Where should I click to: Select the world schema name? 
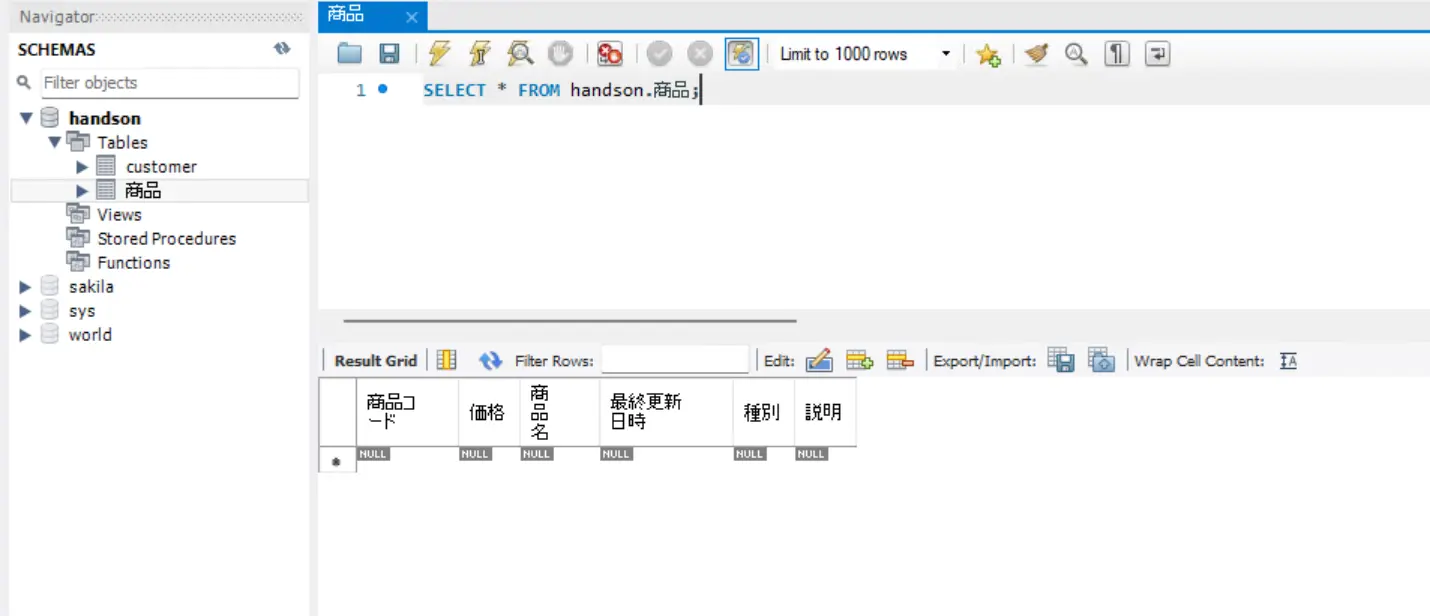tap(90, 335)
